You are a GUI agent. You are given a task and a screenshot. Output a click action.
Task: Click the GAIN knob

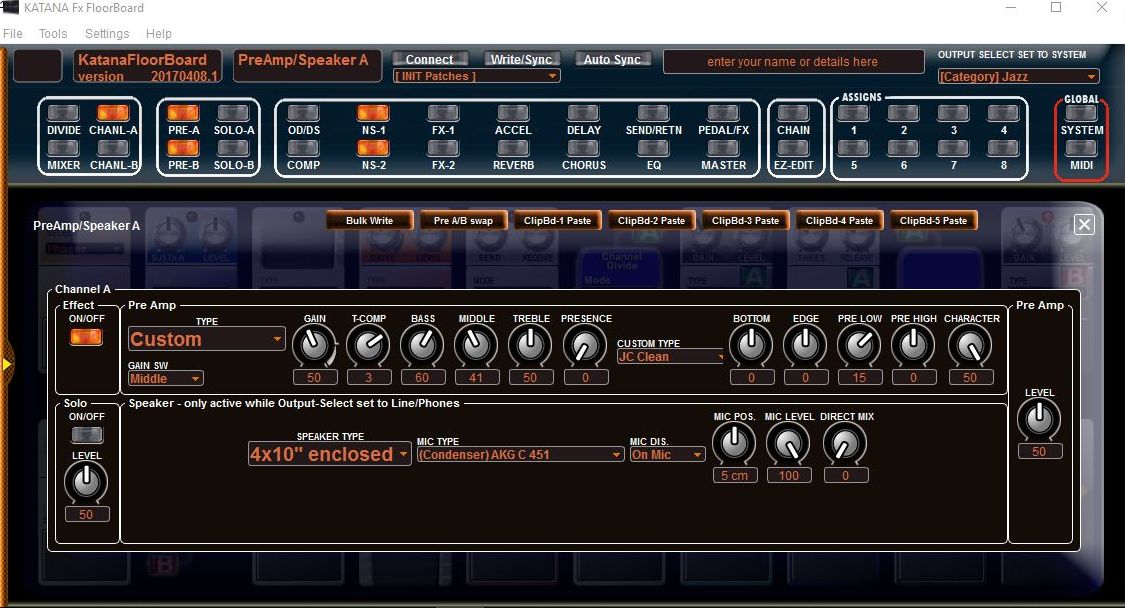[314, 346]
